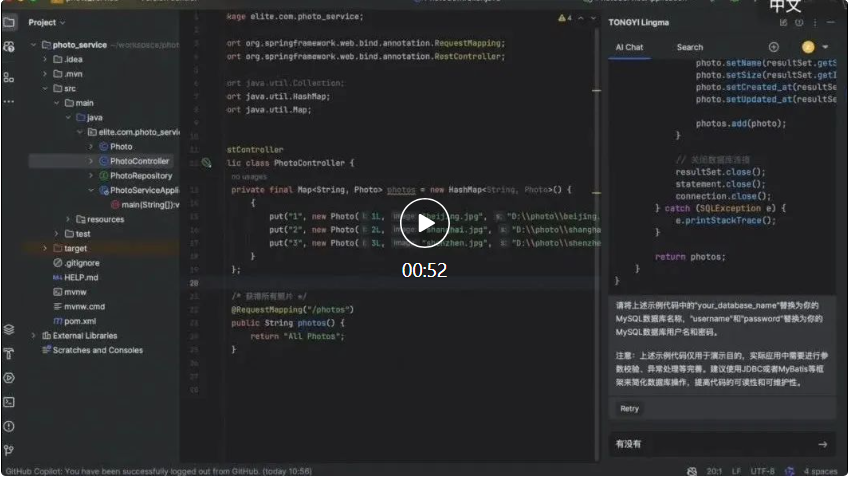The height and width of the screenshot is (477, 849).
Task: Open the Project view dropdown
Action: click(x=47, y=23)
